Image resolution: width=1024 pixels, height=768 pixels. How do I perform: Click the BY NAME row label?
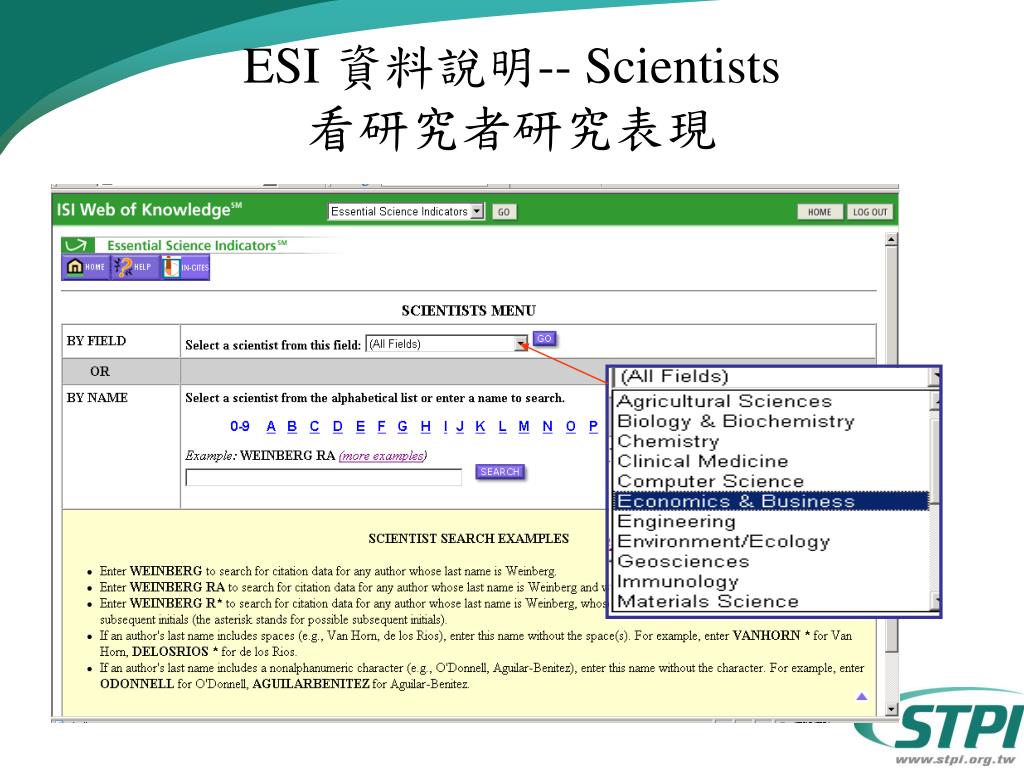(x=97, y=398)
